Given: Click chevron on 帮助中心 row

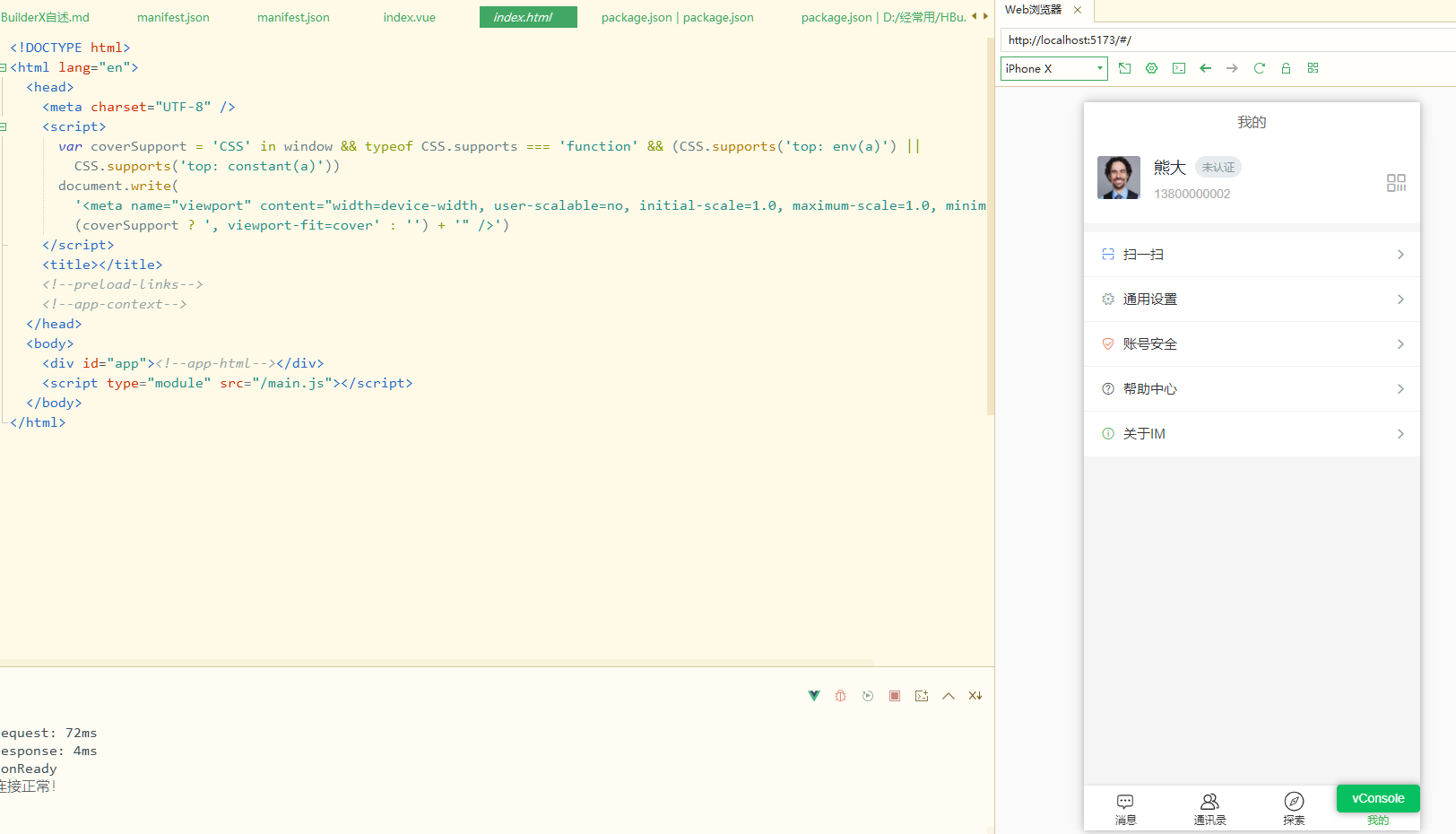Looking at the screenshot, I should tap(1400, 389).
